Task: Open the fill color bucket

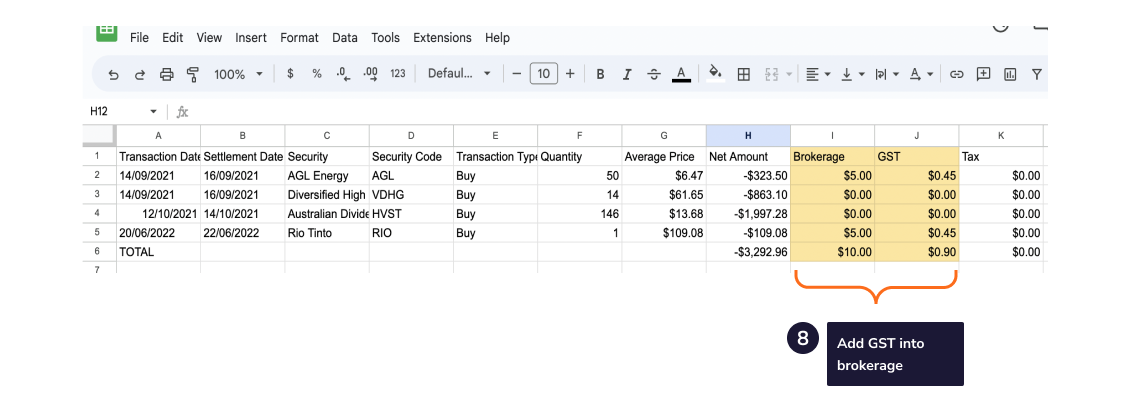Action: 715,74
